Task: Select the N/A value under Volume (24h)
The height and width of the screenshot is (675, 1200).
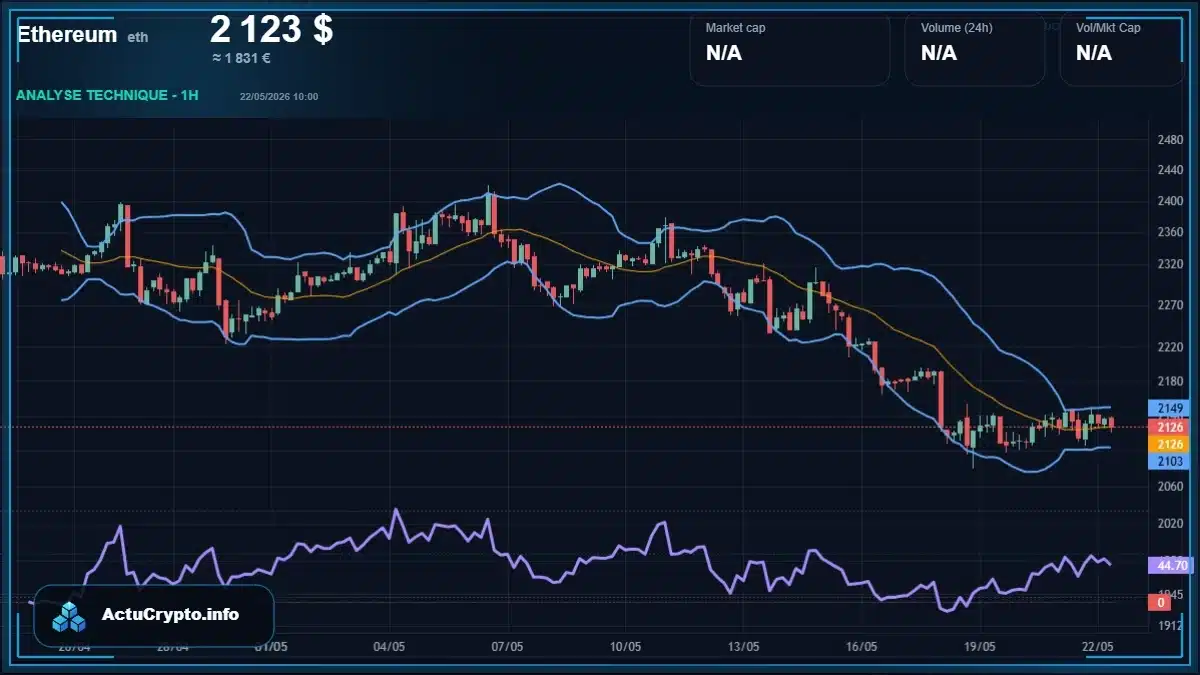Action: (939, 53)
